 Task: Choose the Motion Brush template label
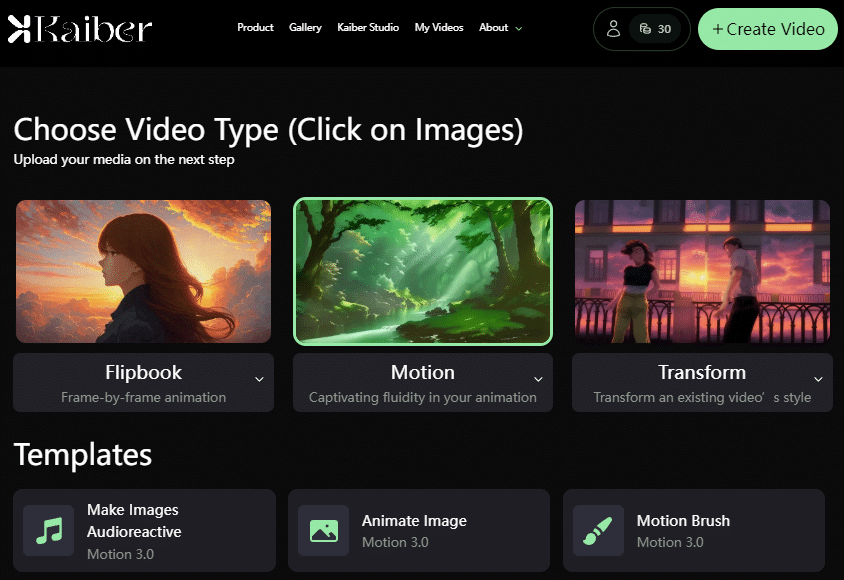[x=683, y=521]
